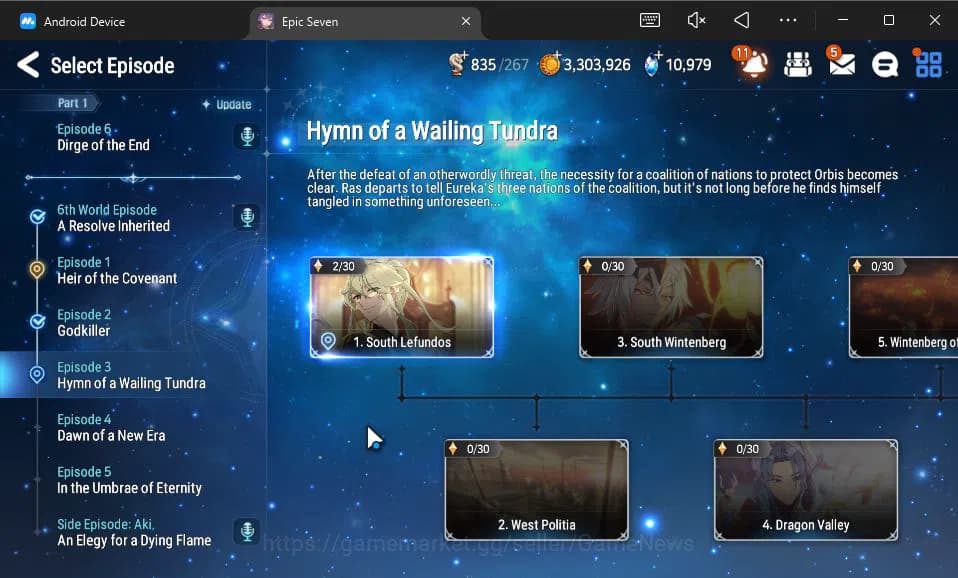
Task: Click the microphone icon next to Episode 6
Action: pyautogui.click(x=247, y=137)
